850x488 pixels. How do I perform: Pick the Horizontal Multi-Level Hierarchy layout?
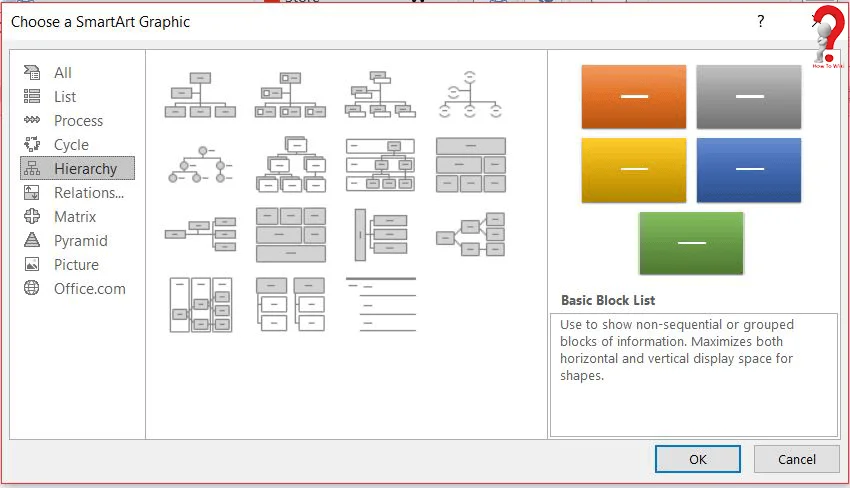click(381, 234)
